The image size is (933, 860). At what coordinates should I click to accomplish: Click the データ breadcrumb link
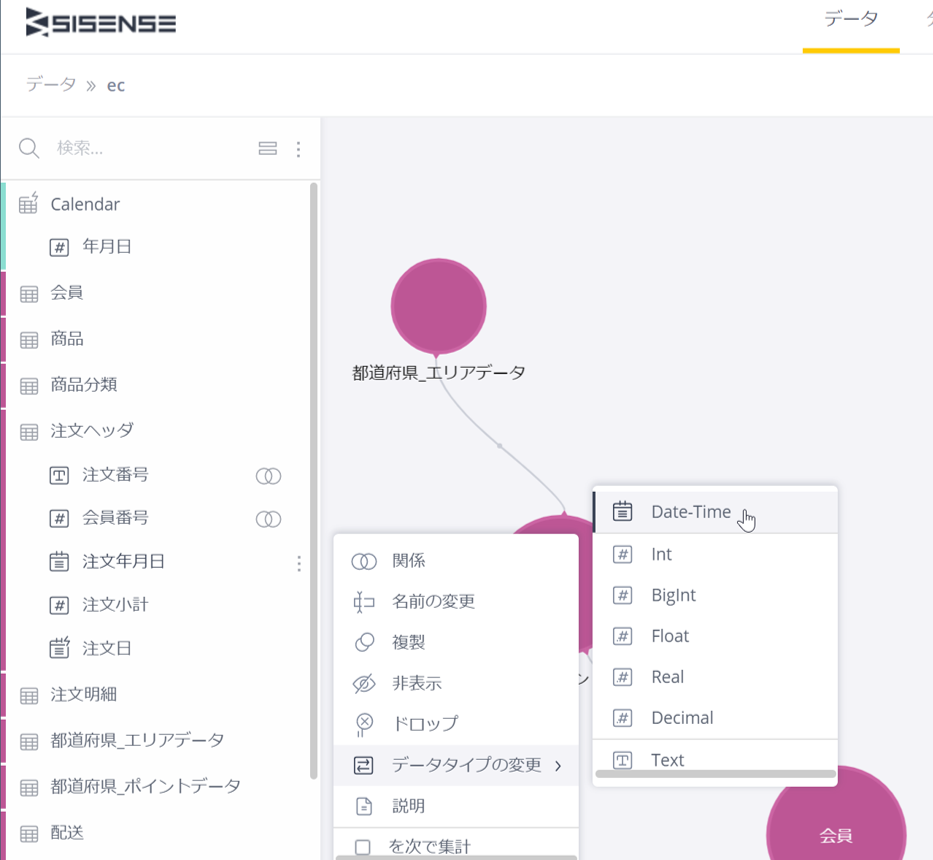(x=51, y=85)
